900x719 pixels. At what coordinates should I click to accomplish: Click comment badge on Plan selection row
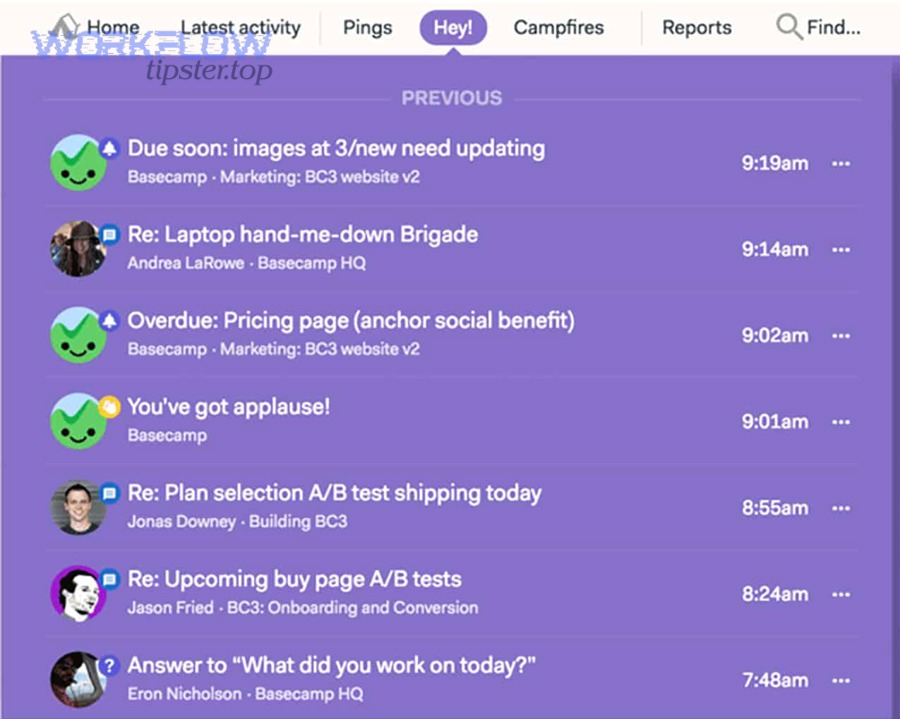click(110, 493)
